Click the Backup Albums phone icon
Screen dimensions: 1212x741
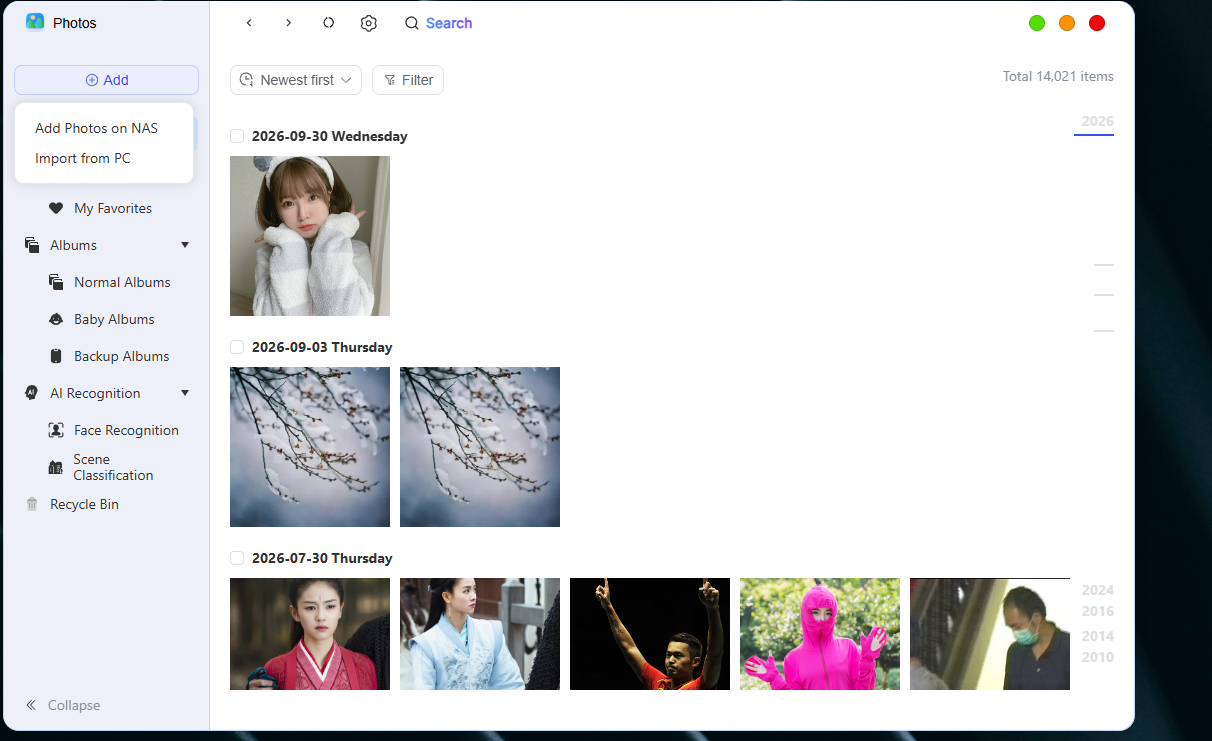click(x=56, y=356)
